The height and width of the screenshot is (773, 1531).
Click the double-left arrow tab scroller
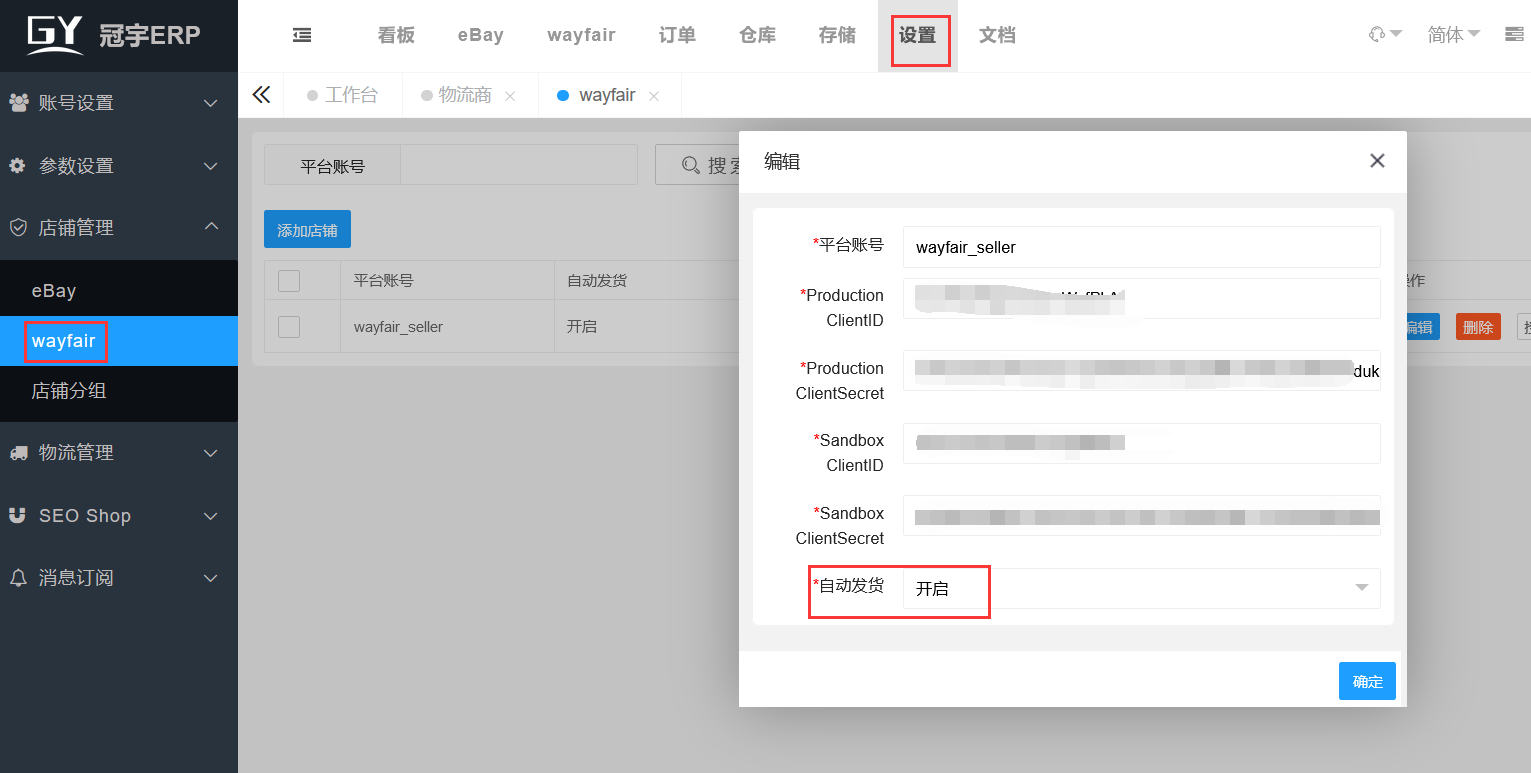[x=261, y=95]
